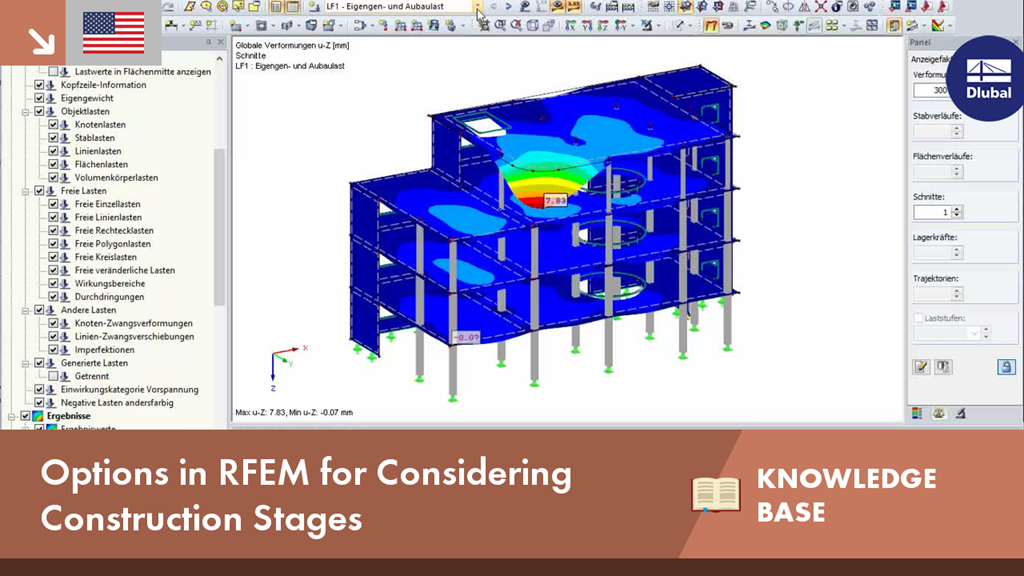This screenshot has width=1024, height=576.
Task: Click the Knowledge Base book icon
Action: click(x=716, y=494)
